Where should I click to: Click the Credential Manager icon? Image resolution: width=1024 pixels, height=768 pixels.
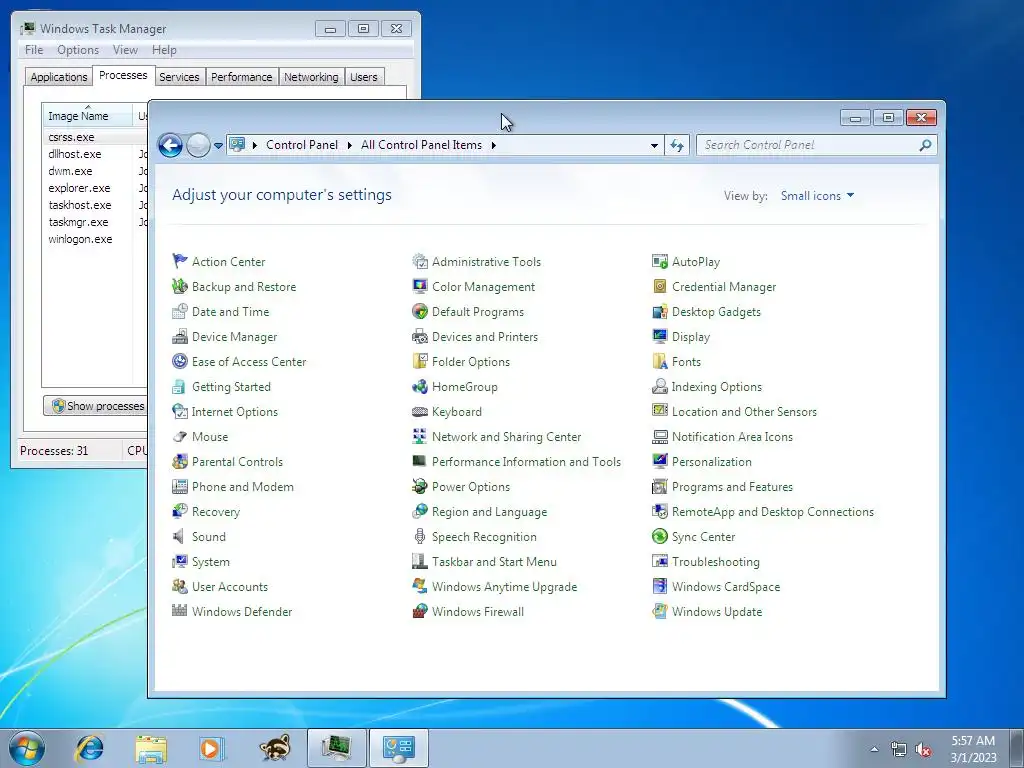660,286
